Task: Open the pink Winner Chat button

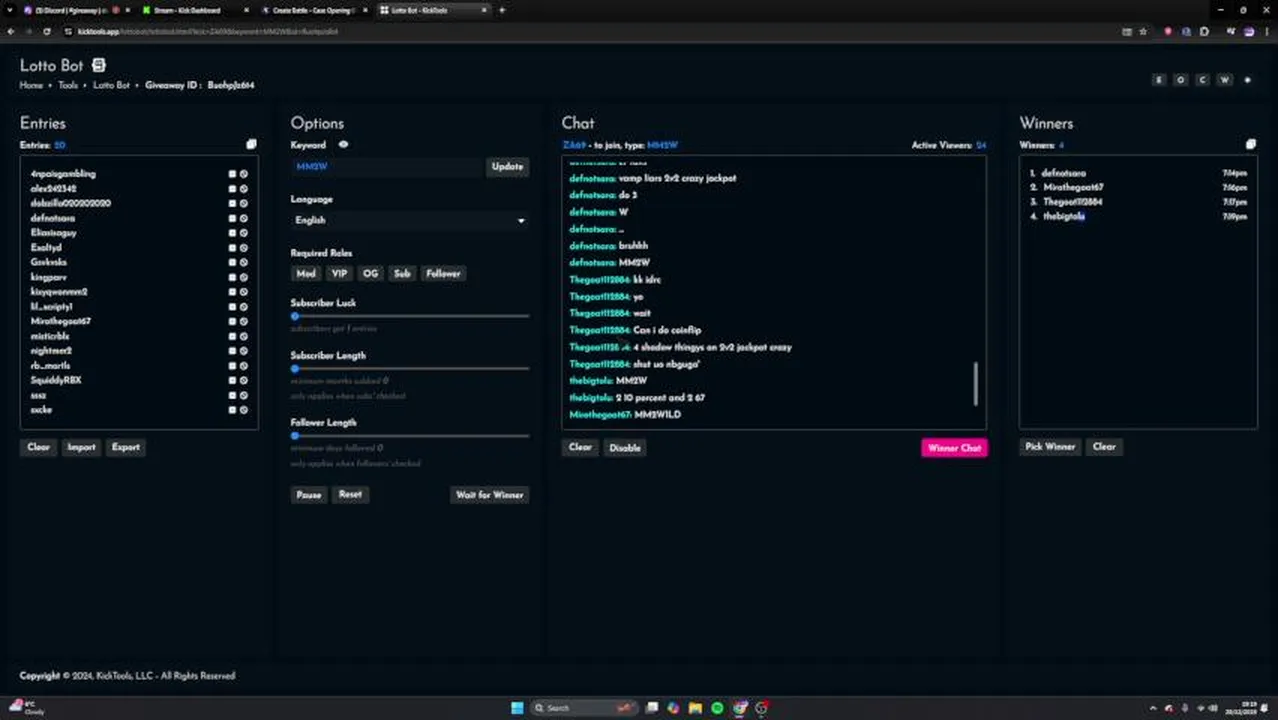Action: point(954,448)
